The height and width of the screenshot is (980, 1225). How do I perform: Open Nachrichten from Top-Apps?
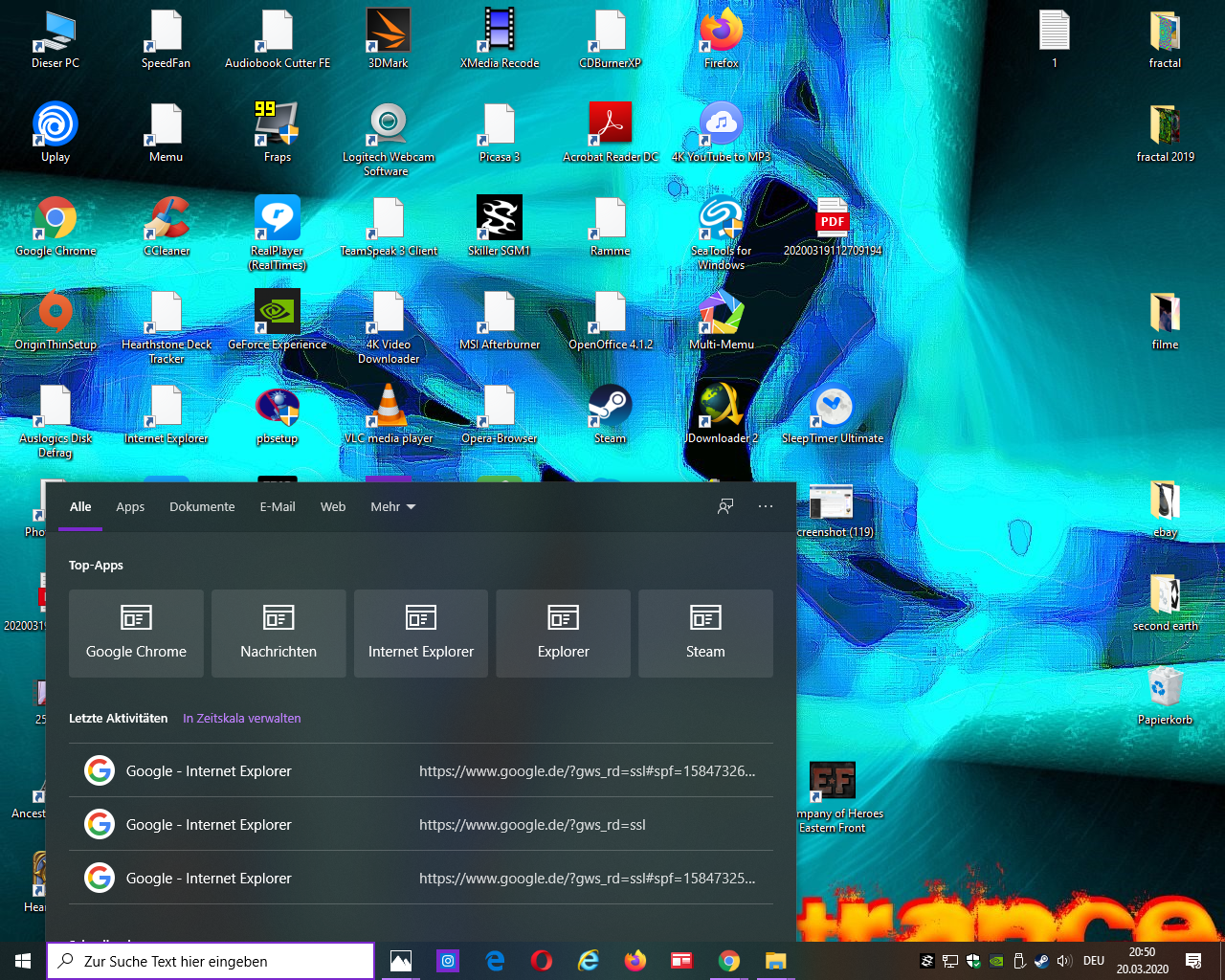click(278, 634)
